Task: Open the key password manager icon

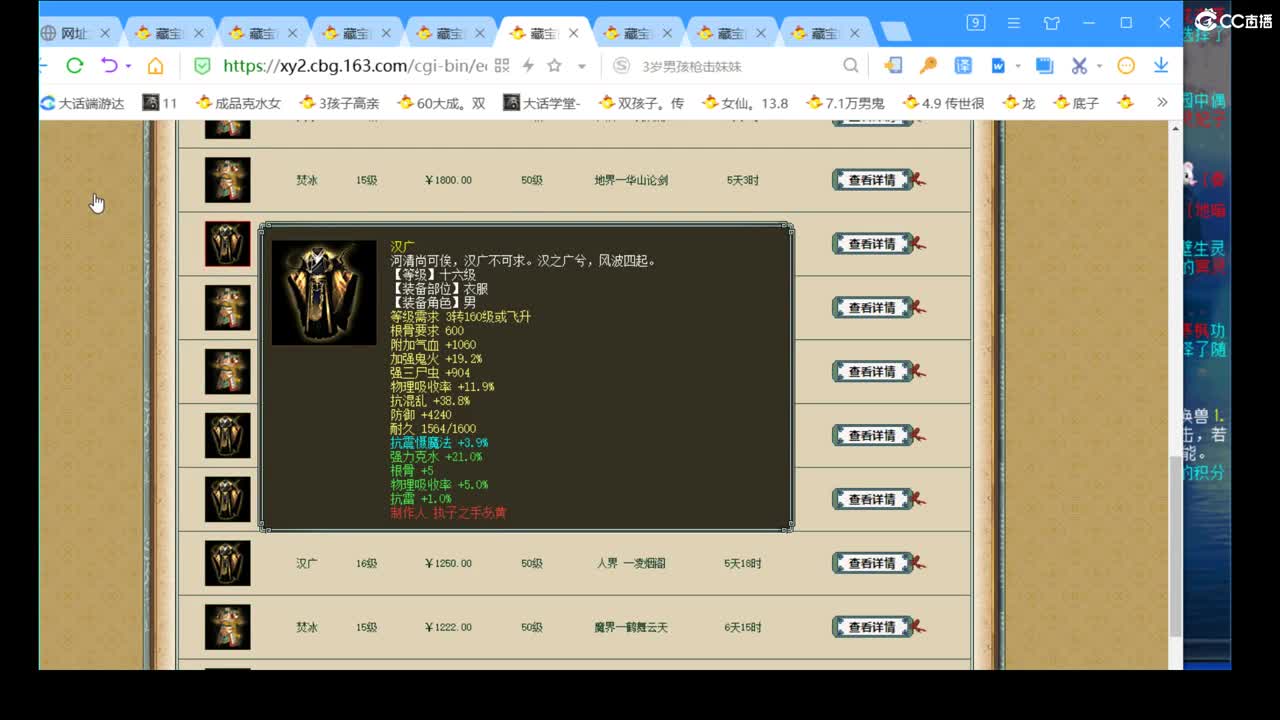Action: [928, 66]
